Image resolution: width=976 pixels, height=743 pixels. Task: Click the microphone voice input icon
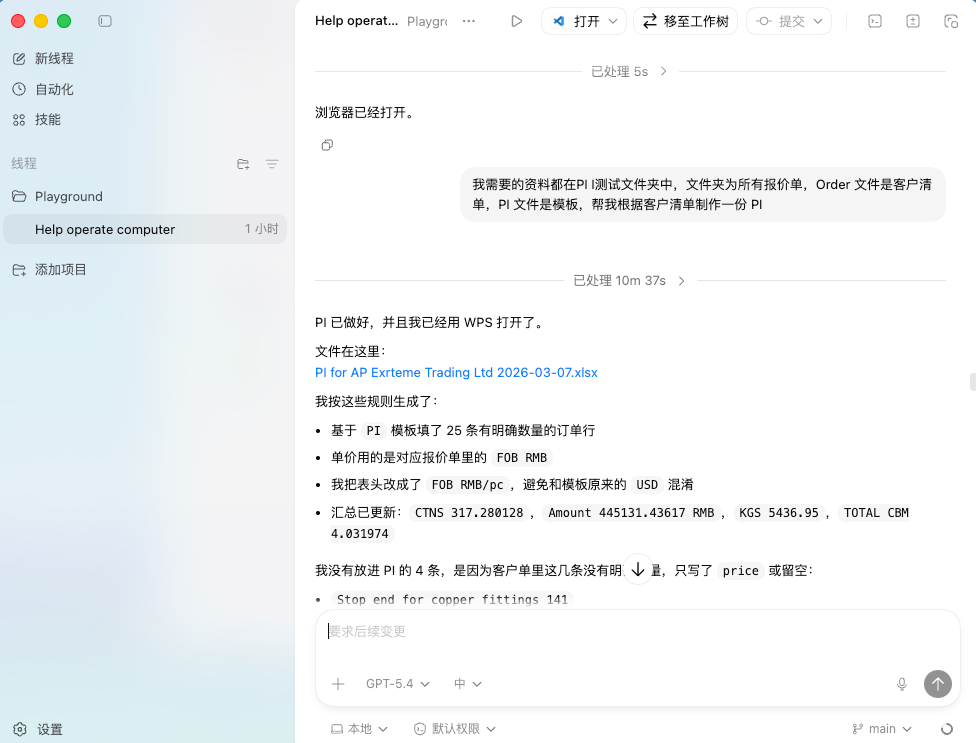click(902, 684)
